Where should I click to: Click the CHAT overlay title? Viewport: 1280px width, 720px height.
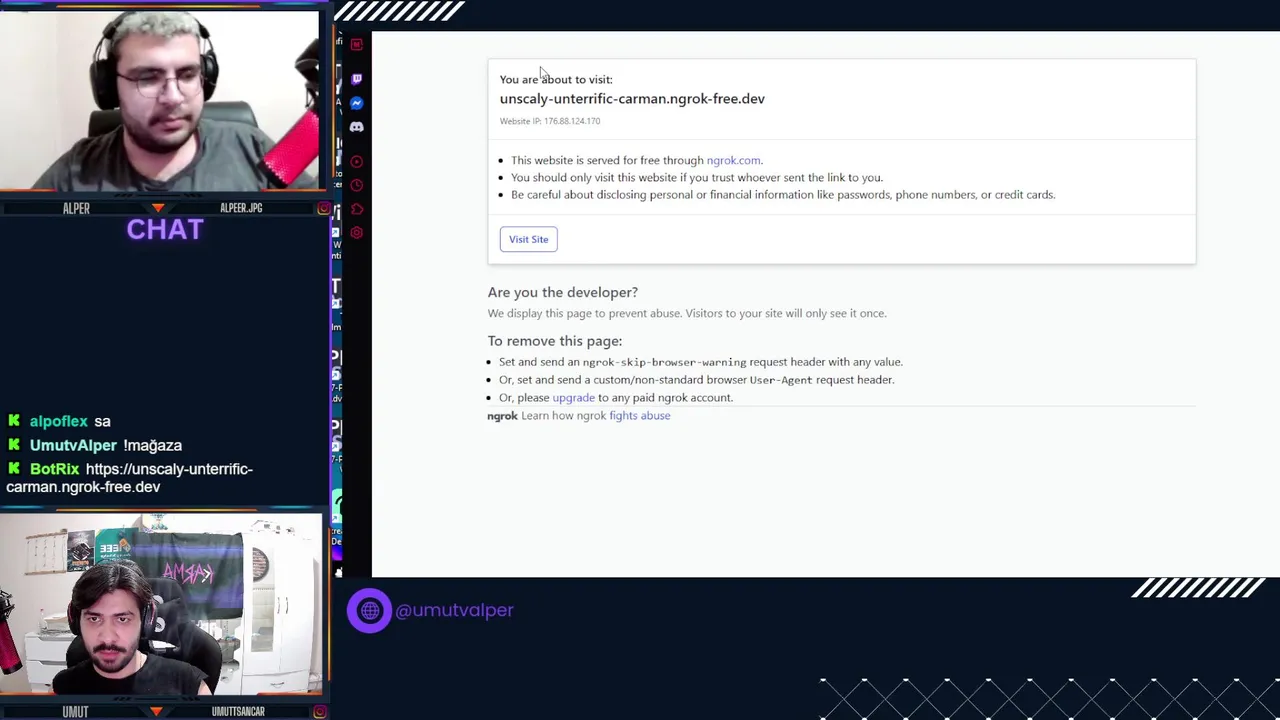(x=165, y=229)
